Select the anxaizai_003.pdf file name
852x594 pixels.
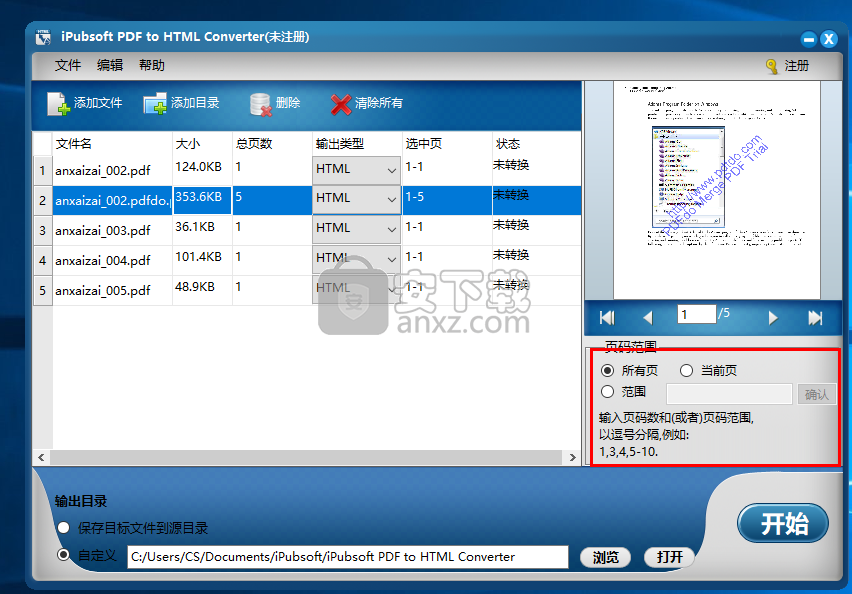pos(103,230)
